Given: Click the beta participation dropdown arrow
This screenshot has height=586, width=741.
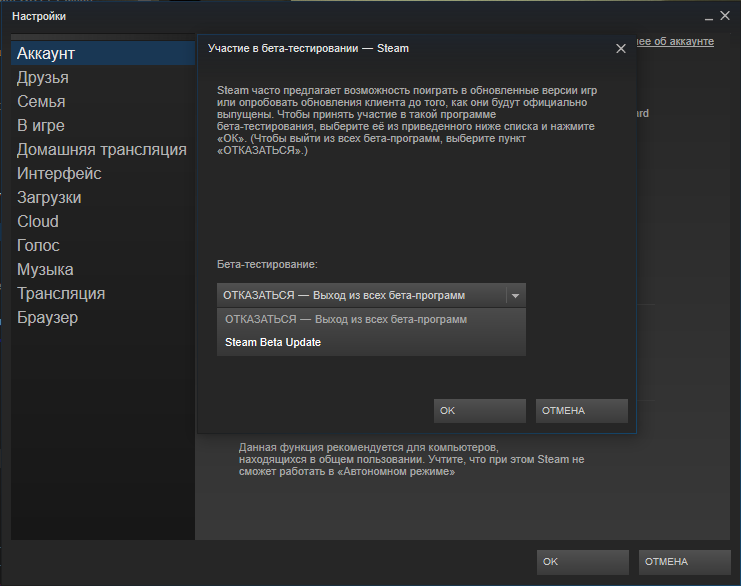Looking at the screenshot, I should [x=516, y=296].
